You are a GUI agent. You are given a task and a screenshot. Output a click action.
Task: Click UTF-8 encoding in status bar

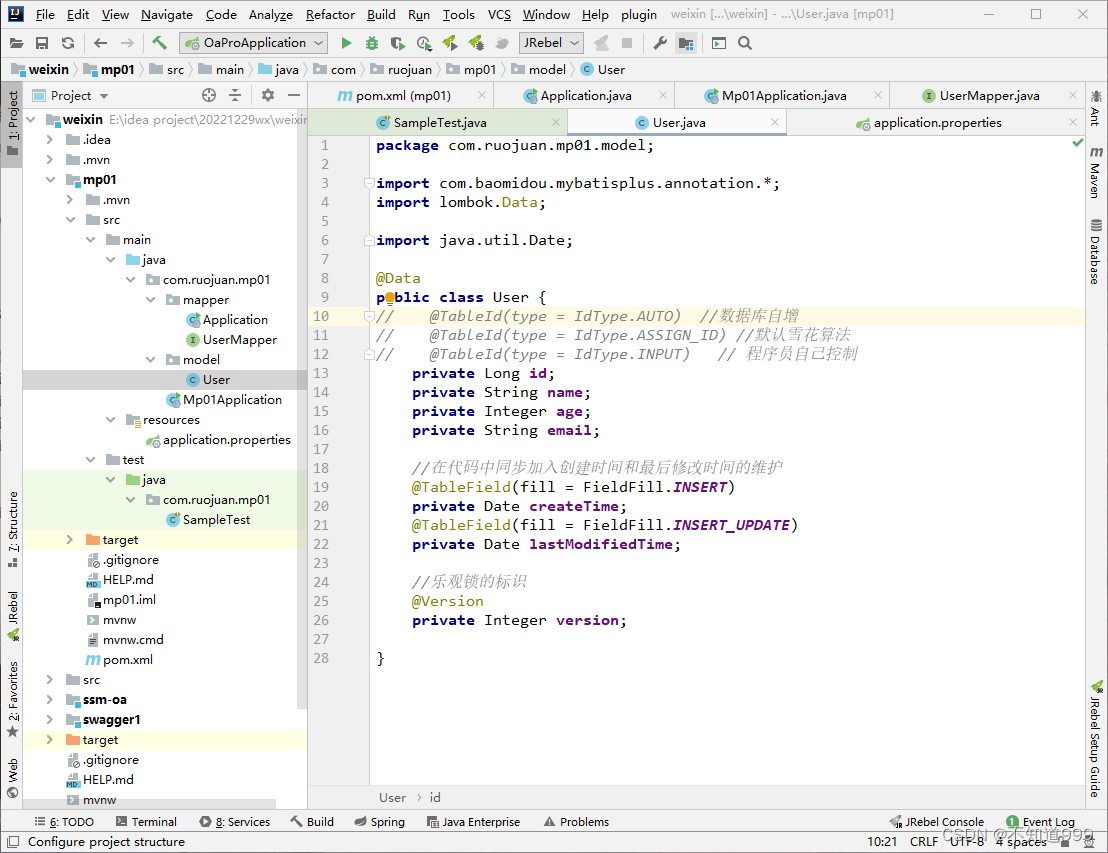click(x=966, y=842)
